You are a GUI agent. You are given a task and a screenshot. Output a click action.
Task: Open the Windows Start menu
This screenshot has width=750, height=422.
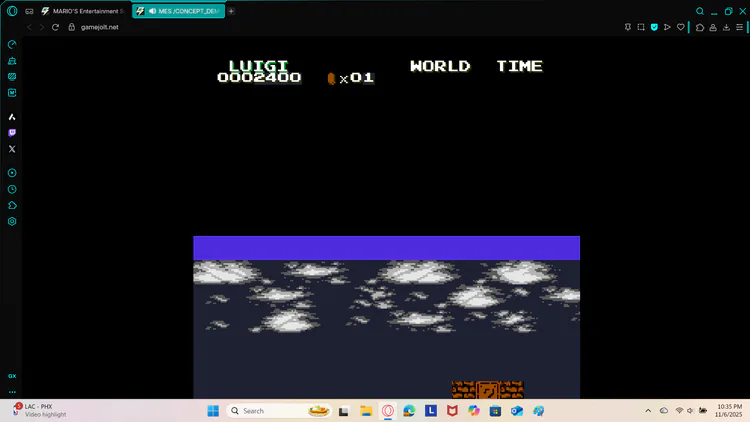[213, 411]
